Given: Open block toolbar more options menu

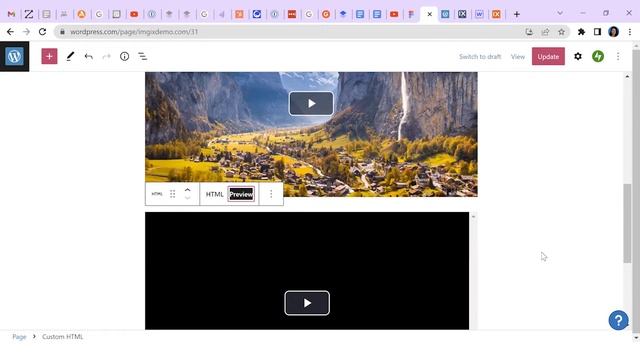Looking at the screenshot, I should pyautogui.click(x=271, y=194).
